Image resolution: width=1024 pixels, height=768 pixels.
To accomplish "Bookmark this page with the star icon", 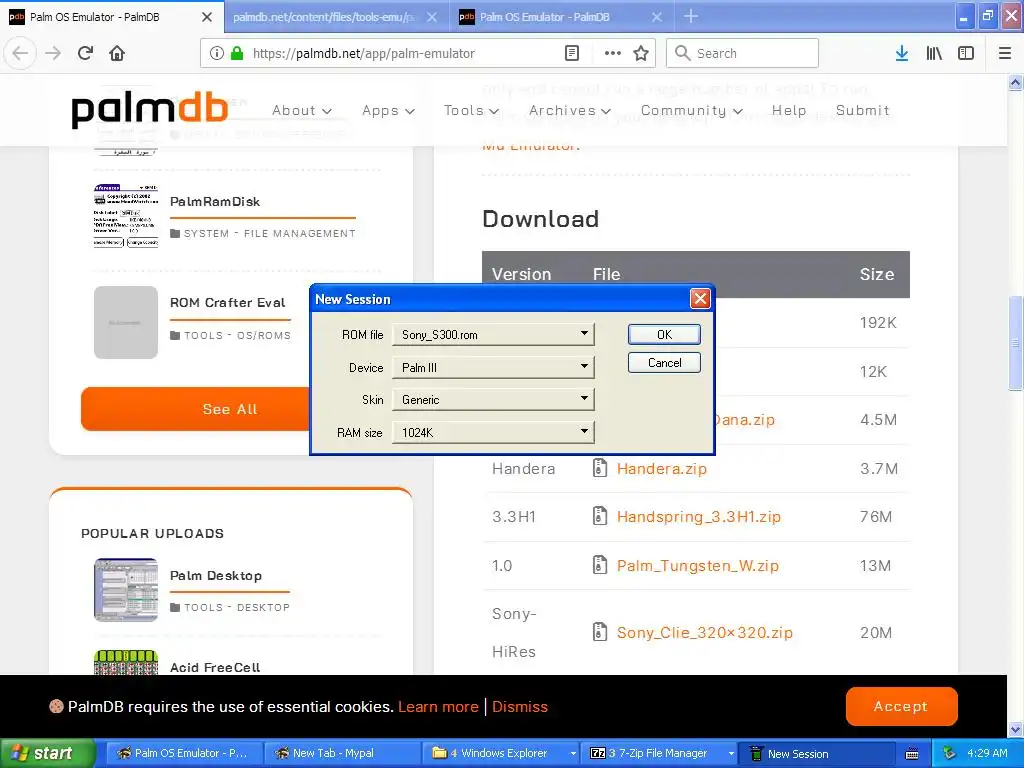I will (x=641, y=53).
